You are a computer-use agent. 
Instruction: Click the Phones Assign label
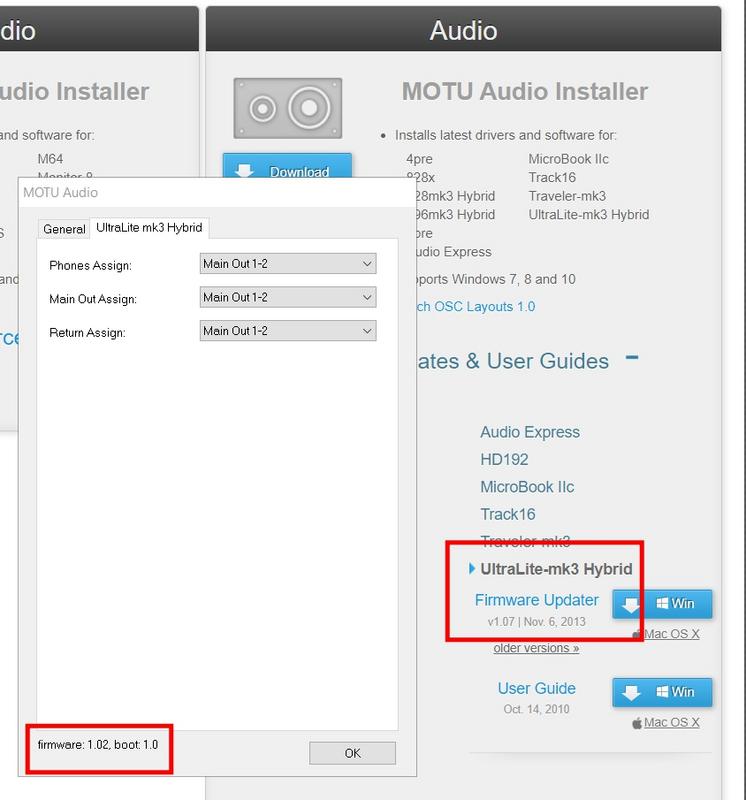click(x=90, y=265)
